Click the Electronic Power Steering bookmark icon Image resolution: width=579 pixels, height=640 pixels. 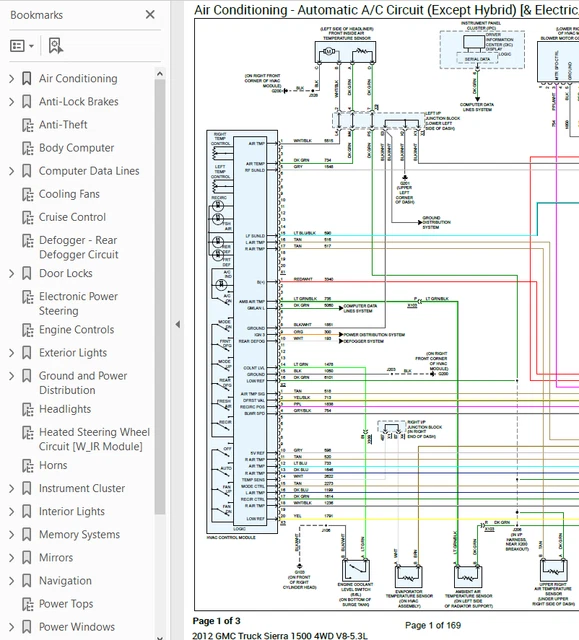27,297
